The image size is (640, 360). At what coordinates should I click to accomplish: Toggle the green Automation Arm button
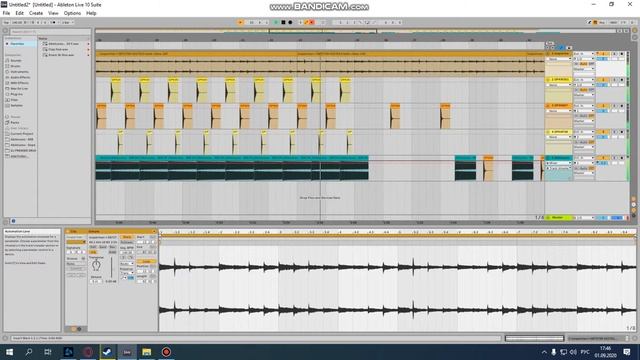(307, 22)
